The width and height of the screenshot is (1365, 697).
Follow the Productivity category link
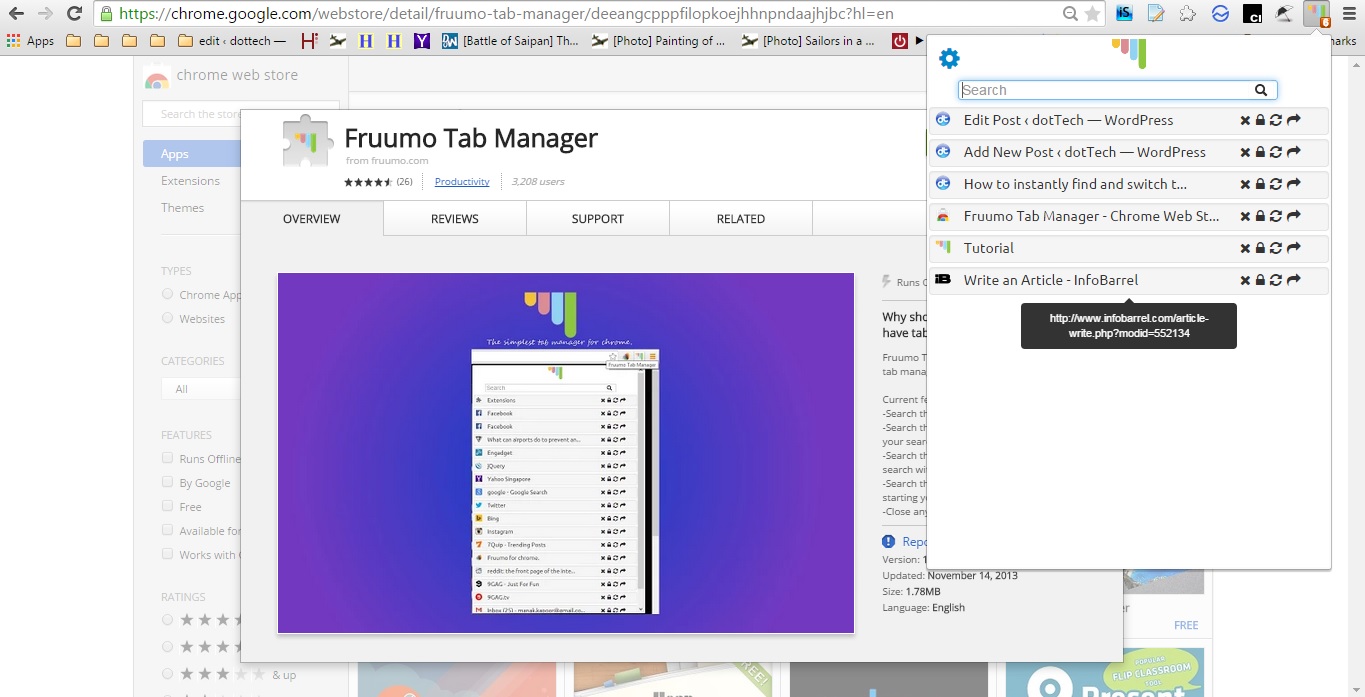tap(462, 182)
